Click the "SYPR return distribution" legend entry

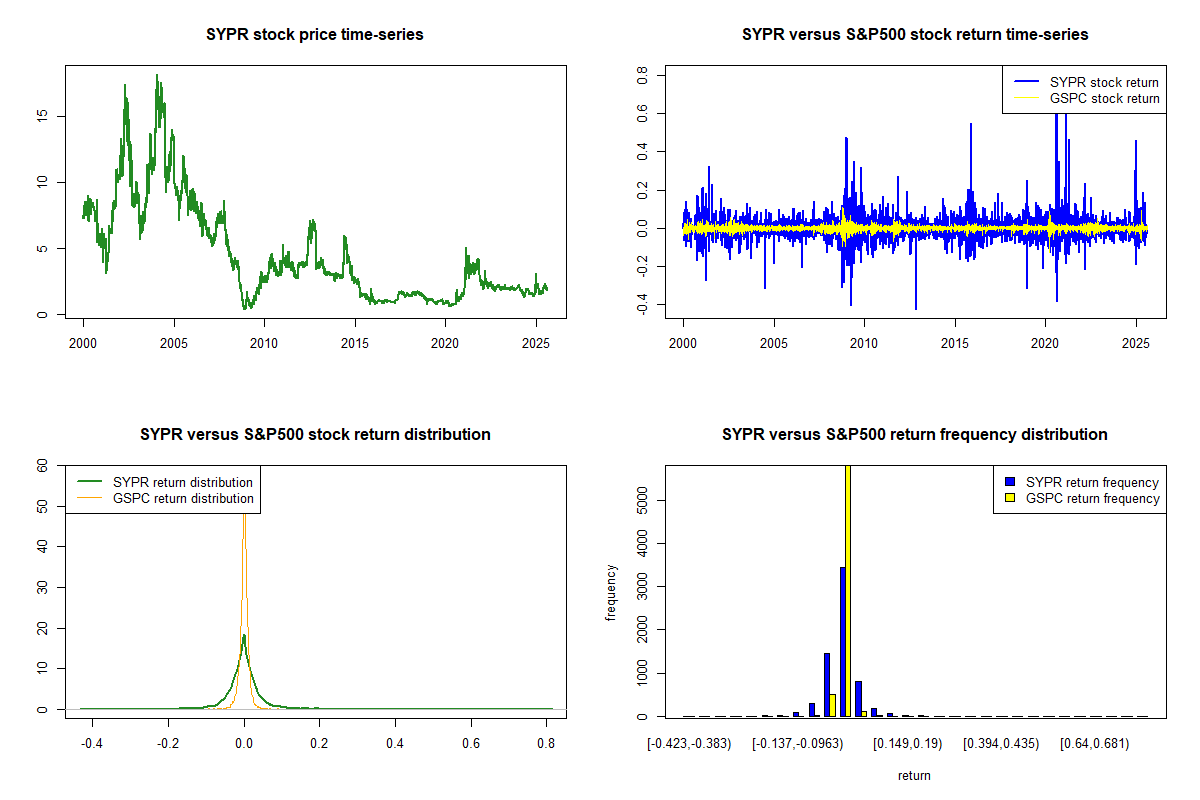tap(183, 482)
